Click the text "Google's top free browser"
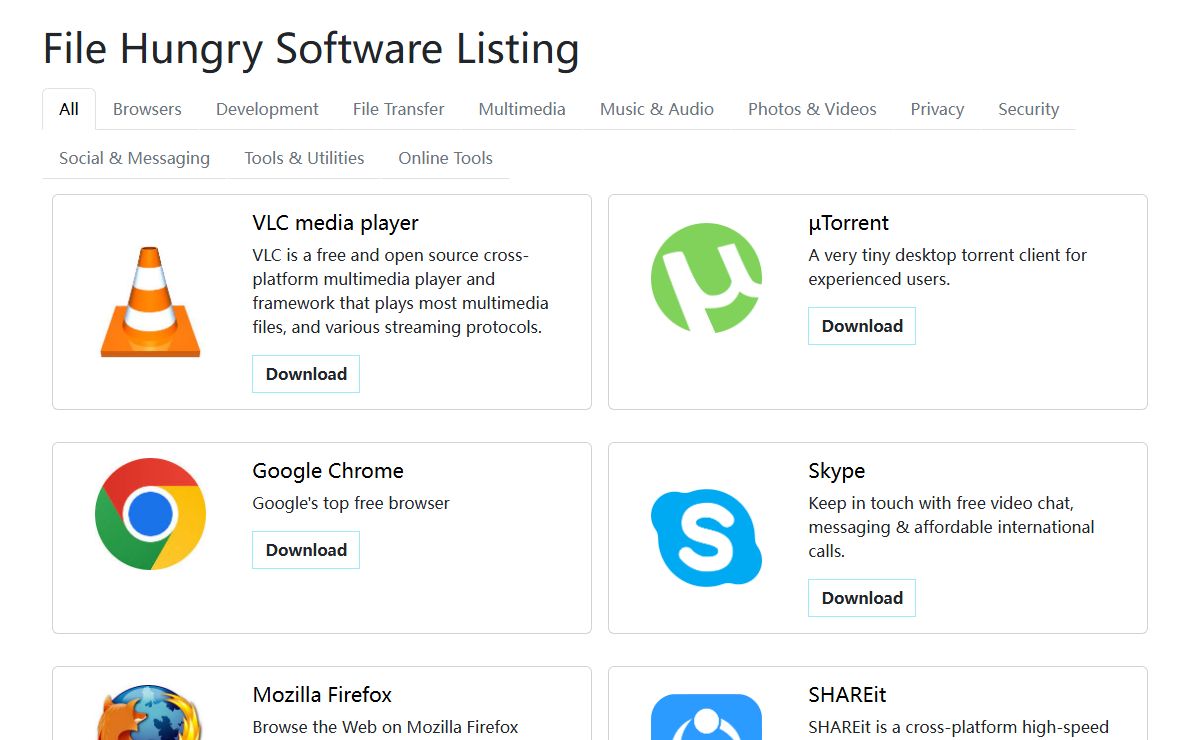The image size is (1200, 740). tap(351, 503)
